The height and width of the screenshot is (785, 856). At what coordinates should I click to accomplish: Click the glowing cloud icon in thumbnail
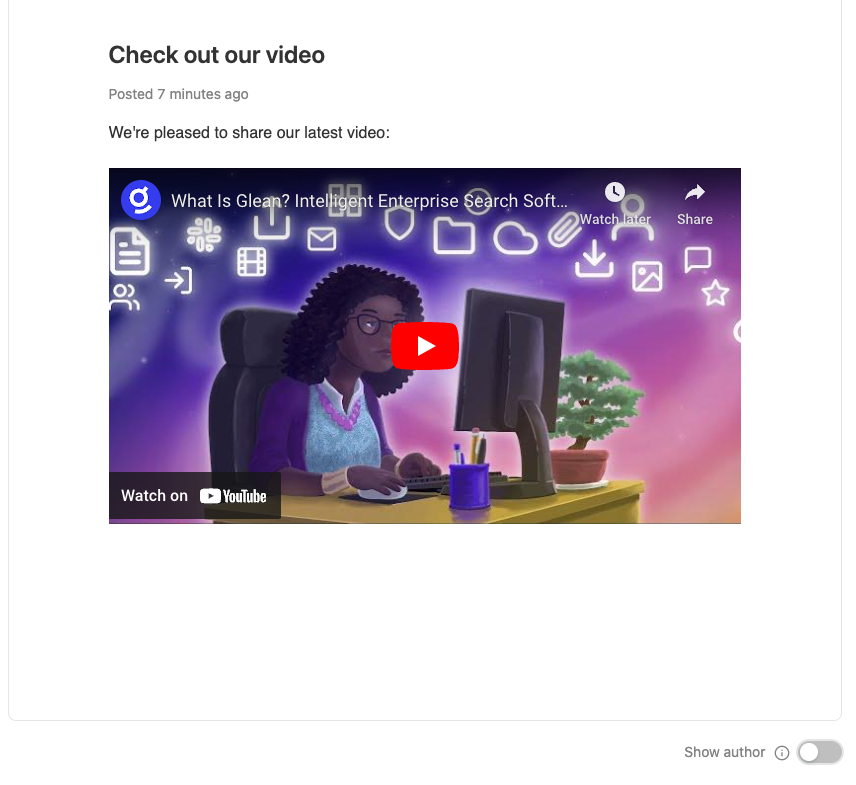[x=515, y=239]
